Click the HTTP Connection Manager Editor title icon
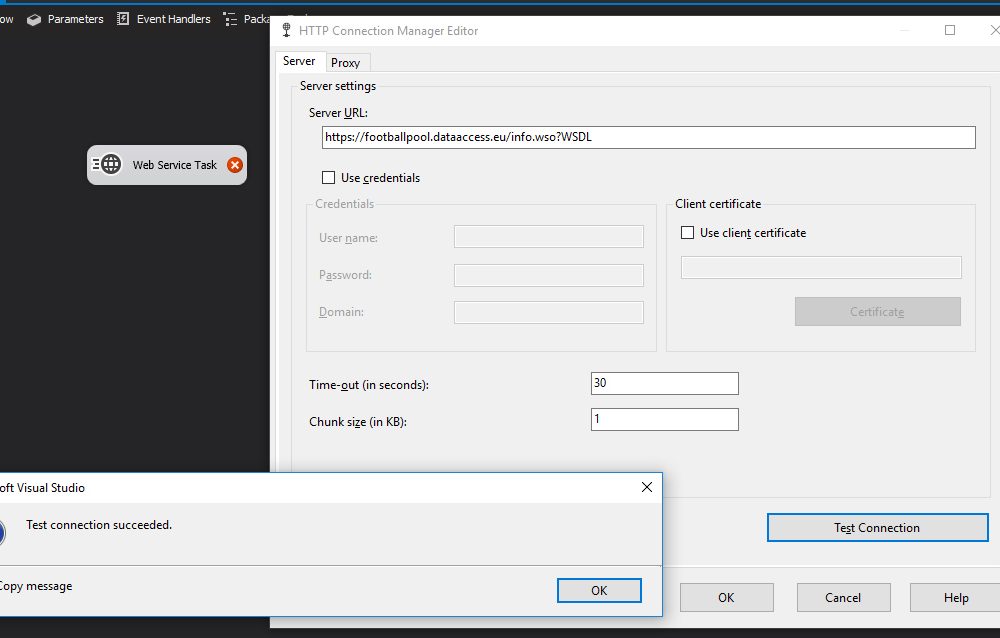 click(286, 31)
